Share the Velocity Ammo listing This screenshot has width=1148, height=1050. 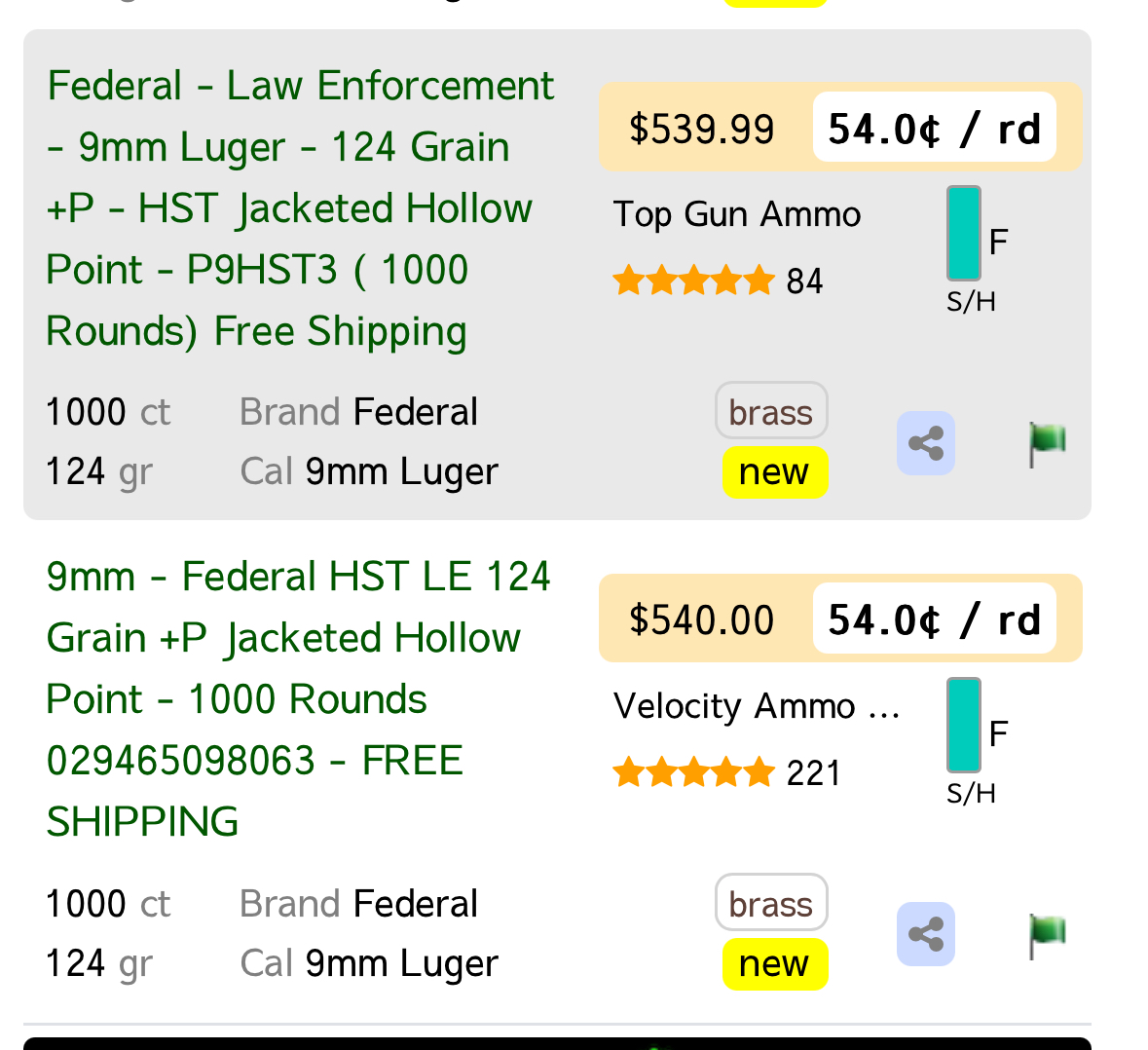[925, 934]
